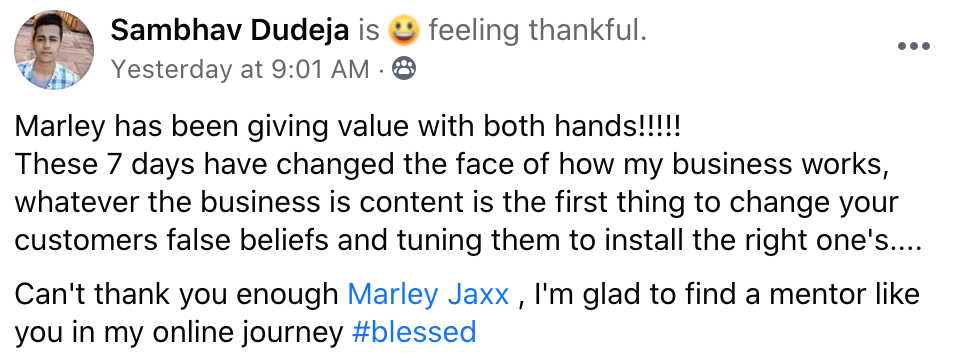This screenshot has height=362, width=968.
Task: Click the 'feeling thankful.' status text
Action: (538, 30)
